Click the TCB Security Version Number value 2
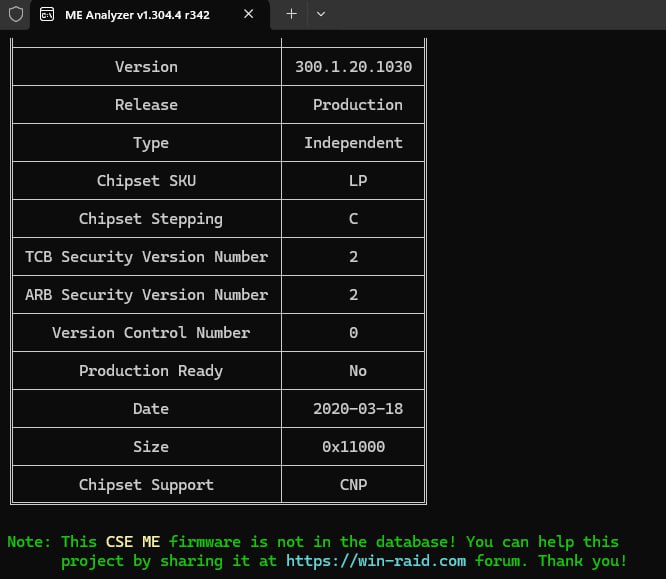Viewport: 666px width, 579px height. coord(353,257)
